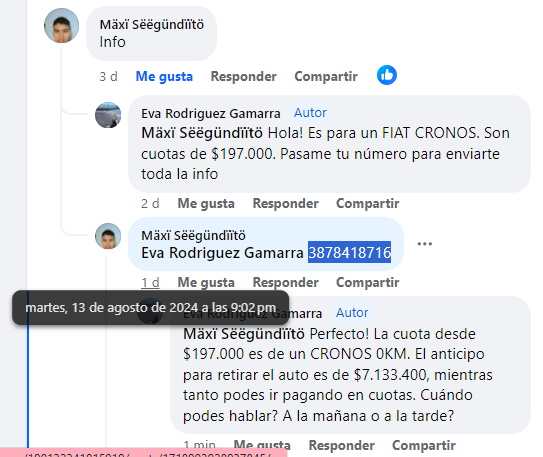The image size is (543, 457).
Task: Click the 2 d timestamp on Eva's reply
Action: [x=150, y=204]
